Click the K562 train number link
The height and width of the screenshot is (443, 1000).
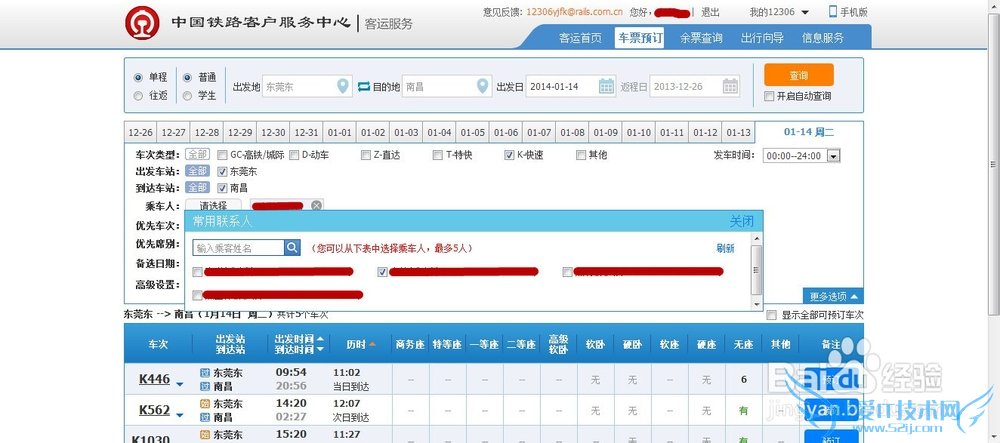coord(154,410)
